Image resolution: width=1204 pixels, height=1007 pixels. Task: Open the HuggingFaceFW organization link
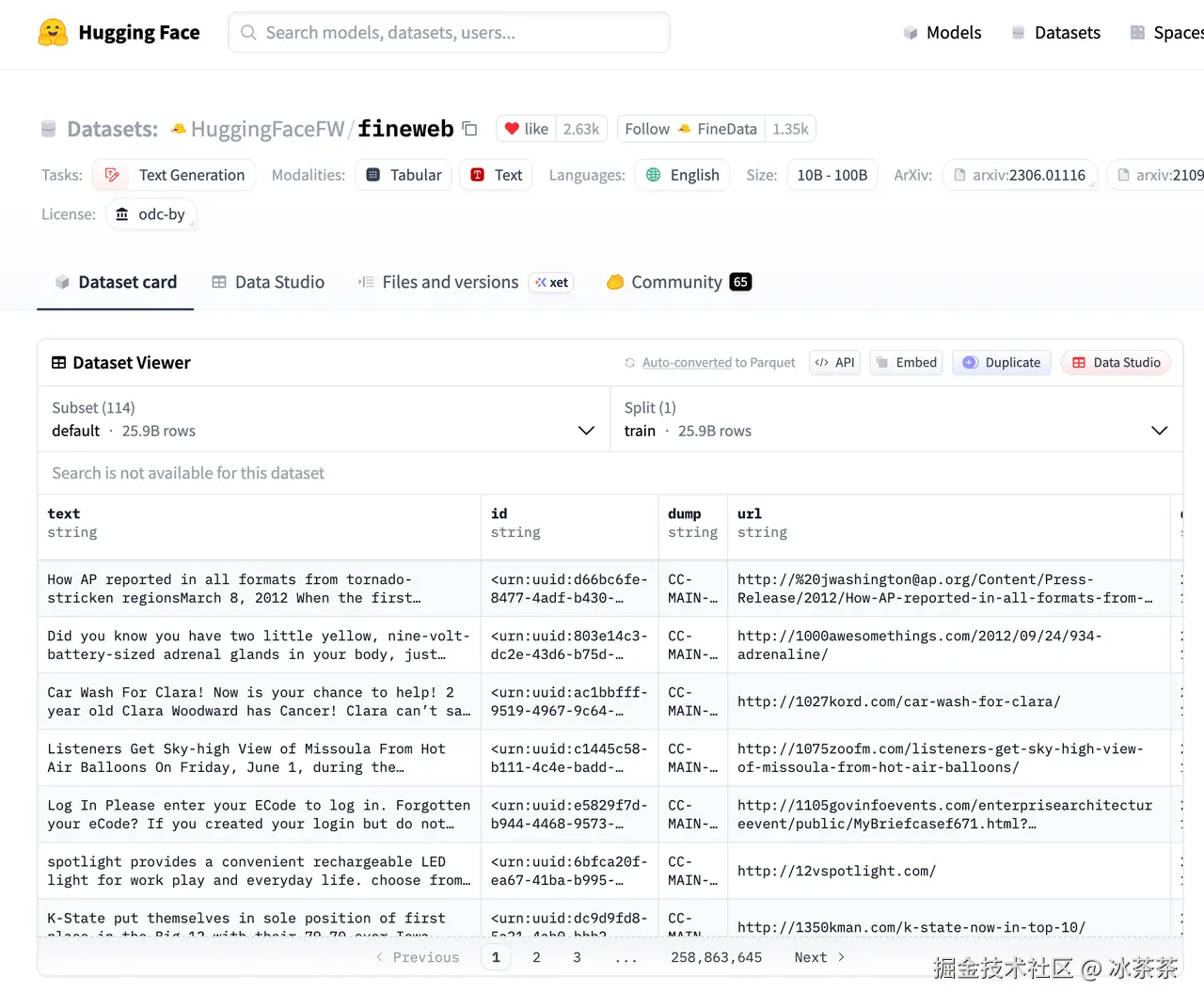[268, 129]
